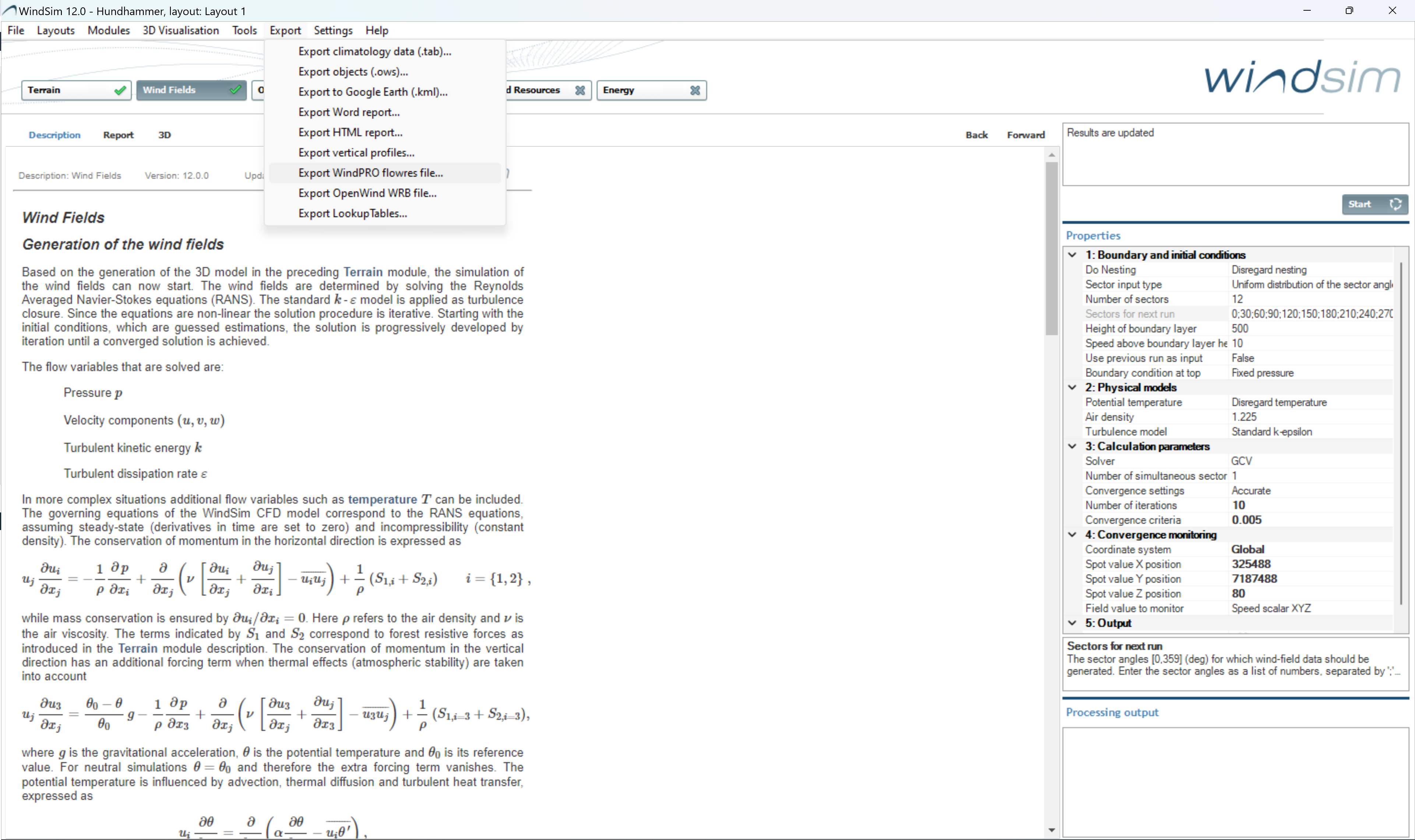Choose Export WindPRO flowres file
Viewport: 1415px width, 840px height.
coord(370,173)
